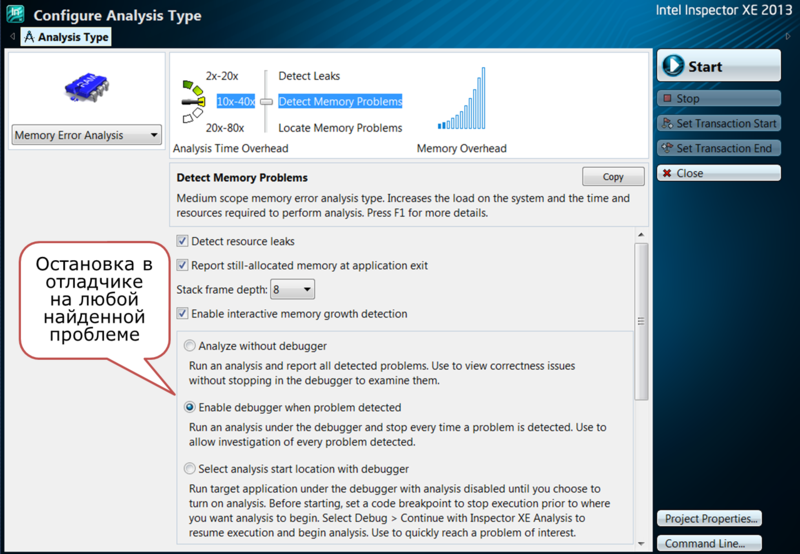The image size is (800, 554).
Task: Click the red stop square icon
Action: (x=667, y=98)
